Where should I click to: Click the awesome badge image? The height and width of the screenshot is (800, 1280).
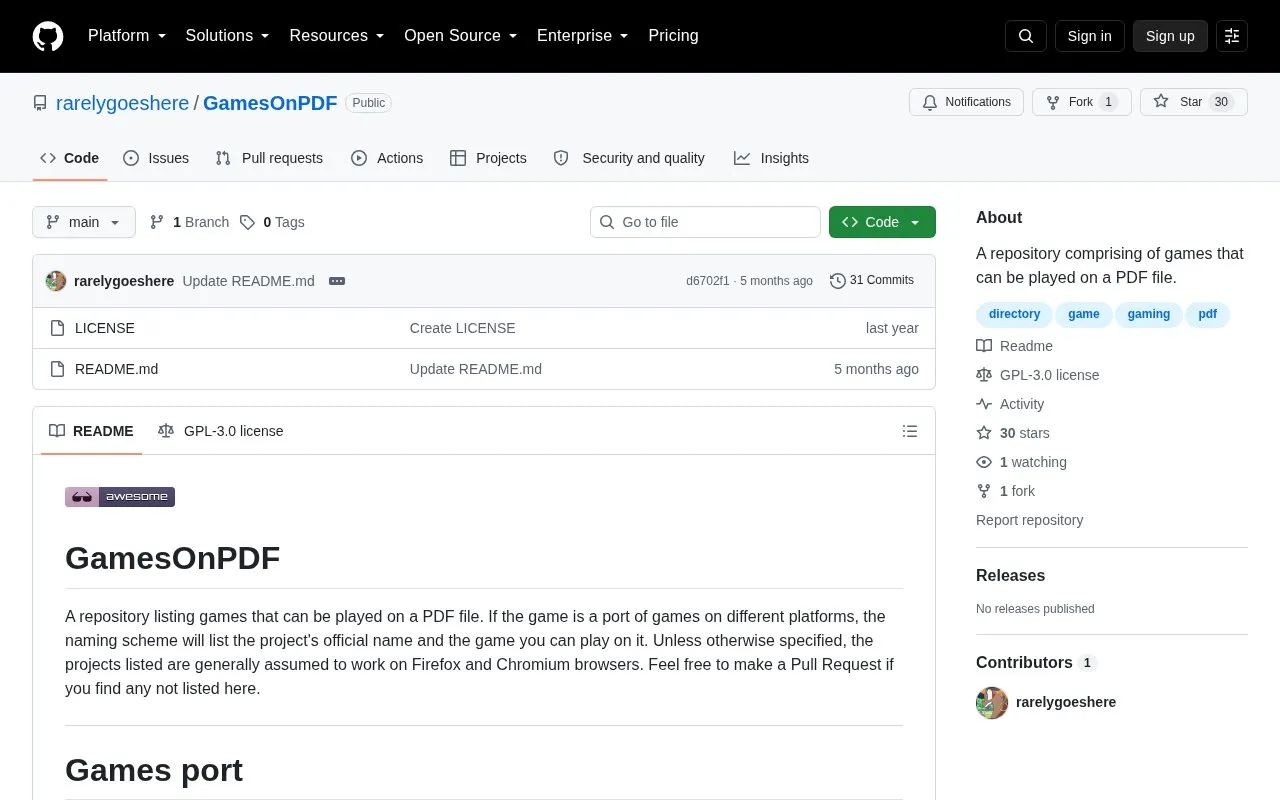(x=120, y=497)
